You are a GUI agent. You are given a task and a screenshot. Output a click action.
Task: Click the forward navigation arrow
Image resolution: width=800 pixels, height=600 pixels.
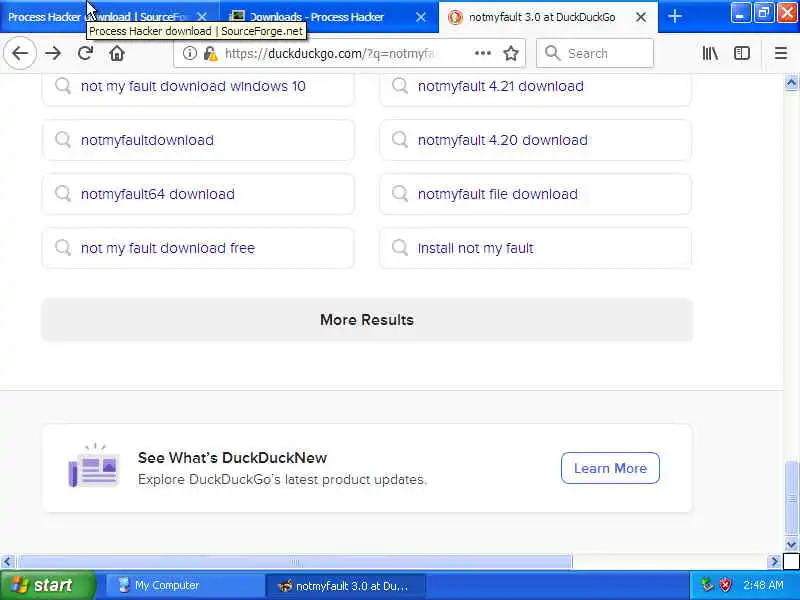(53, 53)
